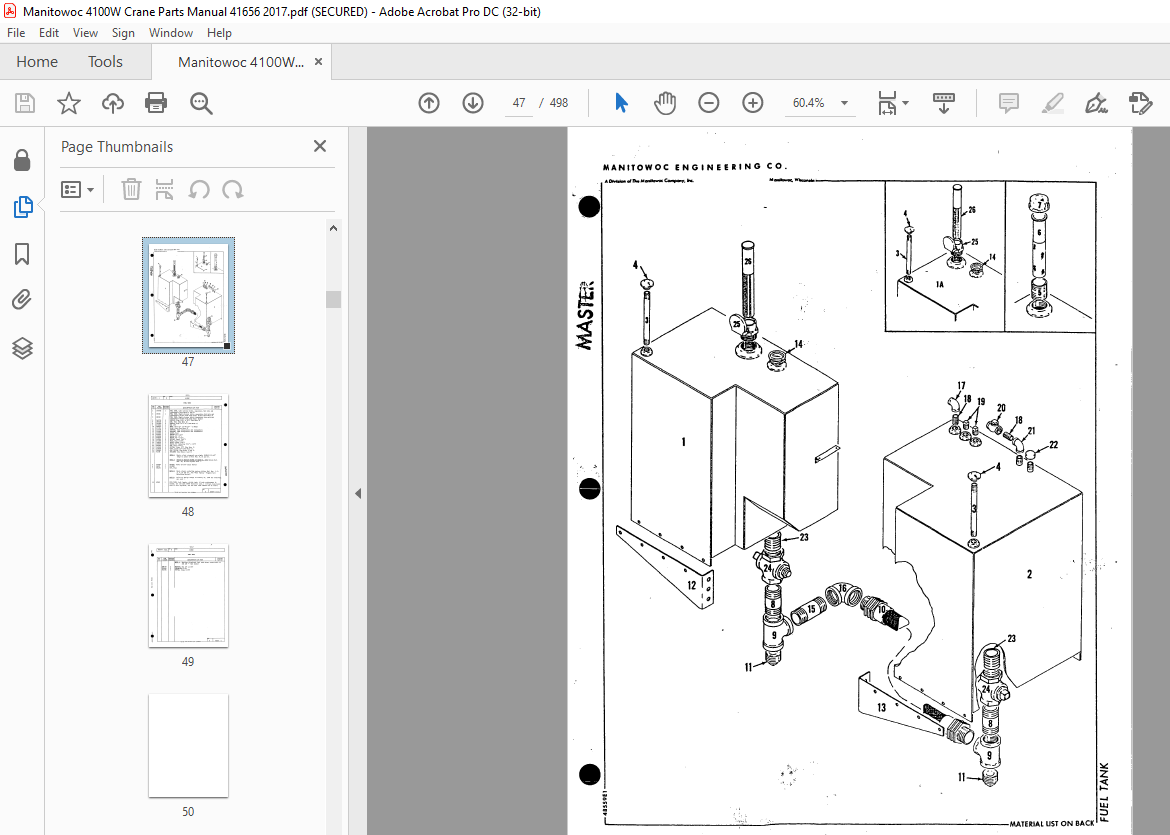
Task: Click the stamp/send for review icon
Action: [x=1140, y=103]
